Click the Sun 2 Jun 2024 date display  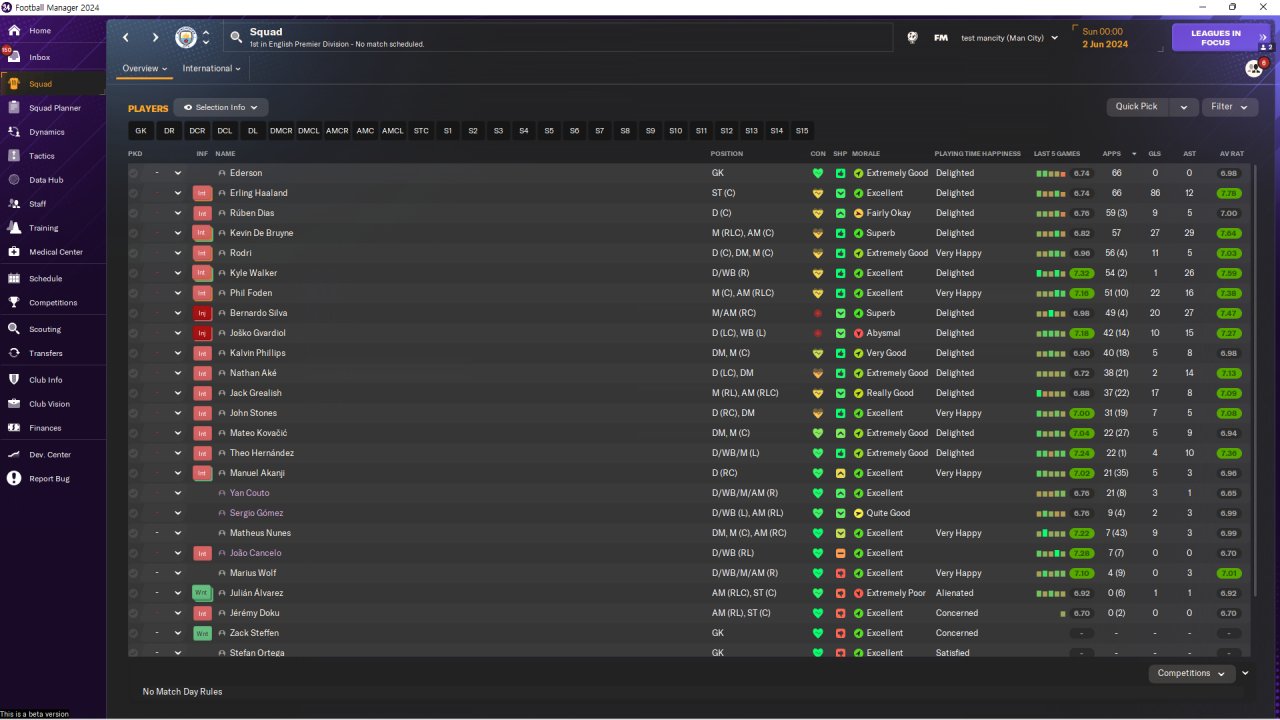pyautogui.click(x=1105, y=38)
